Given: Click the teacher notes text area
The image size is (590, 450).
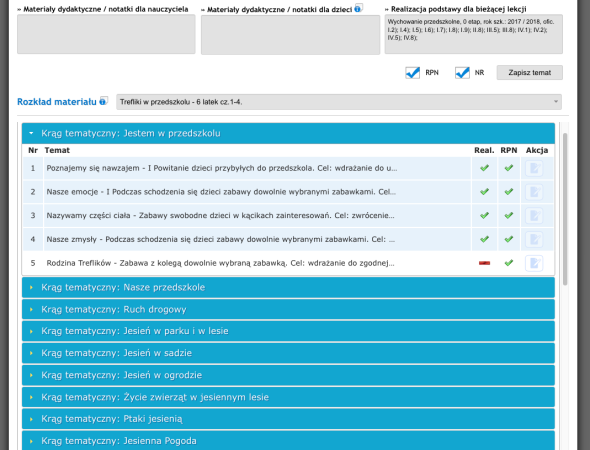Looking at the screenshot, I should tap(106, 34).
